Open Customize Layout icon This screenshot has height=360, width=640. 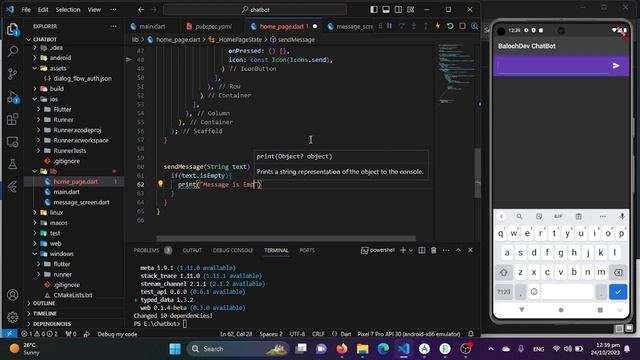click(x=411, y=9)
